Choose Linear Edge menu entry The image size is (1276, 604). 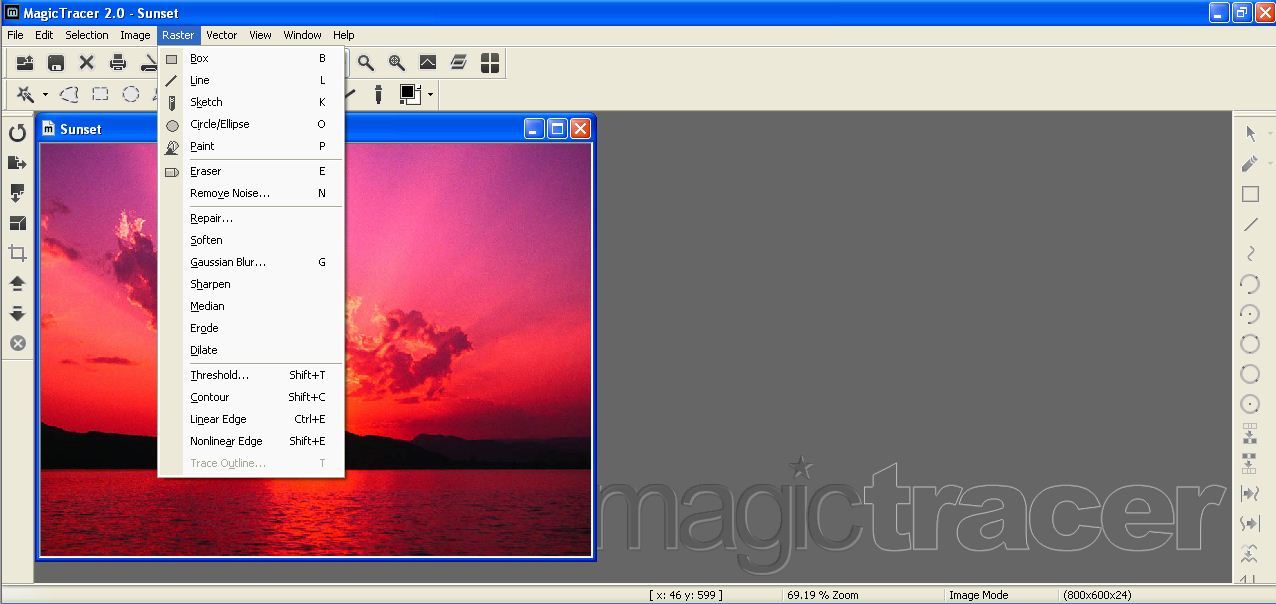(x=251, y=419)
